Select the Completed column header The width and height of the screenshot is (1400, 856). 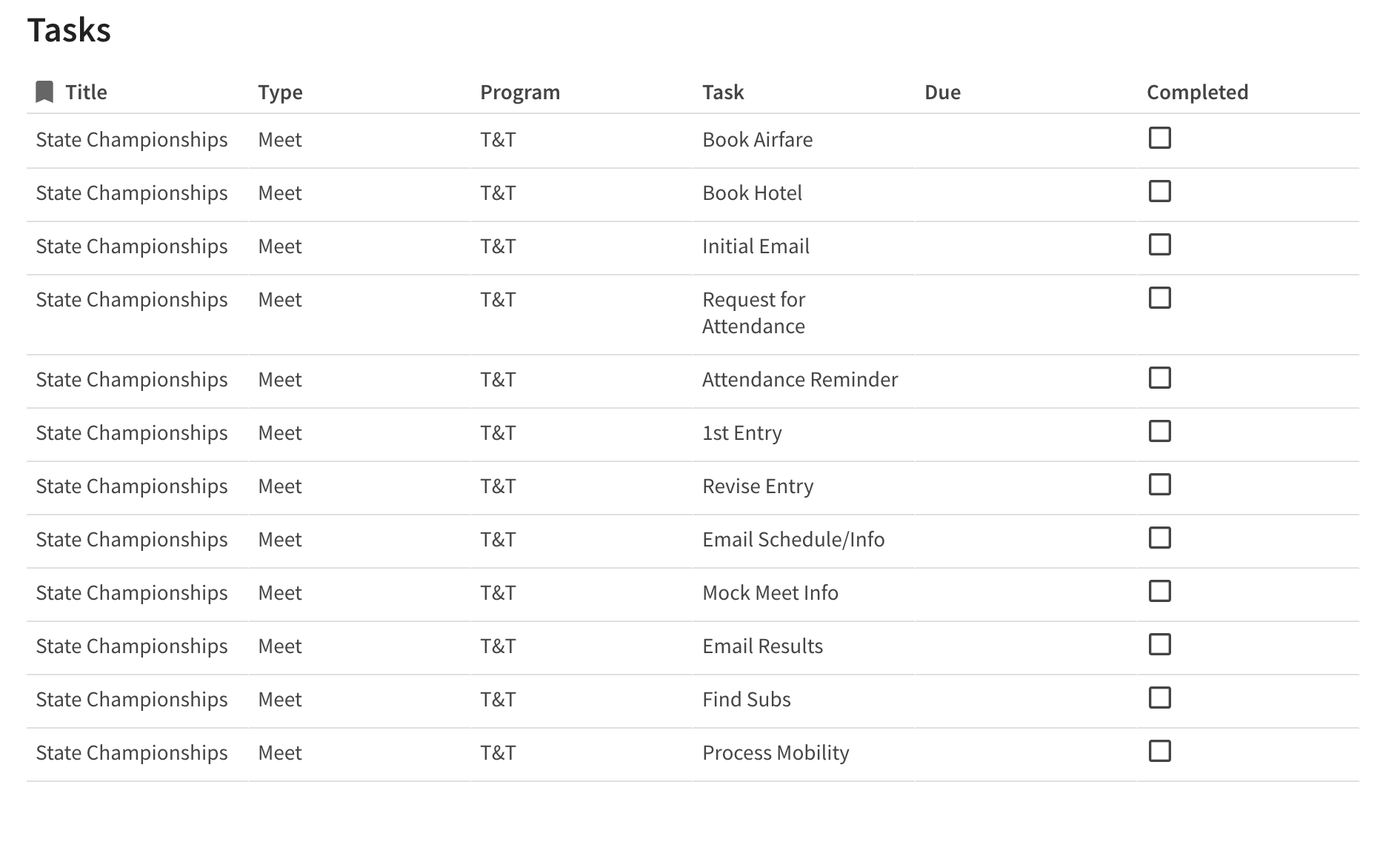(x=1197, y=93)
